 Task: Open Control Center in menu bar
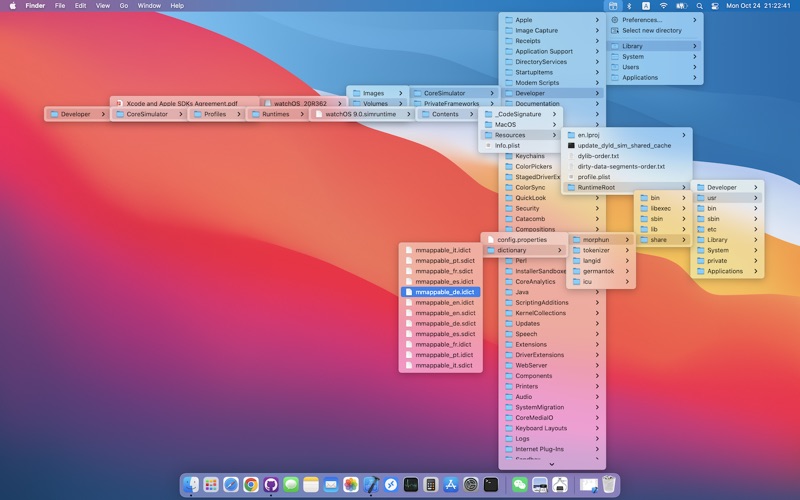coord(715,6)
